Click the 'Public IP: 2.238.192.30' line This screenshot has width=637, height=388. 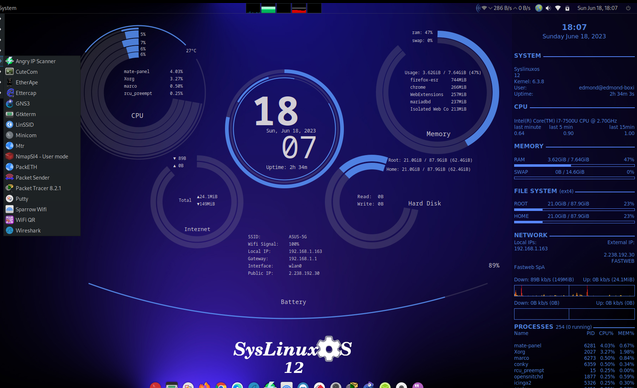tap(284, 273)
